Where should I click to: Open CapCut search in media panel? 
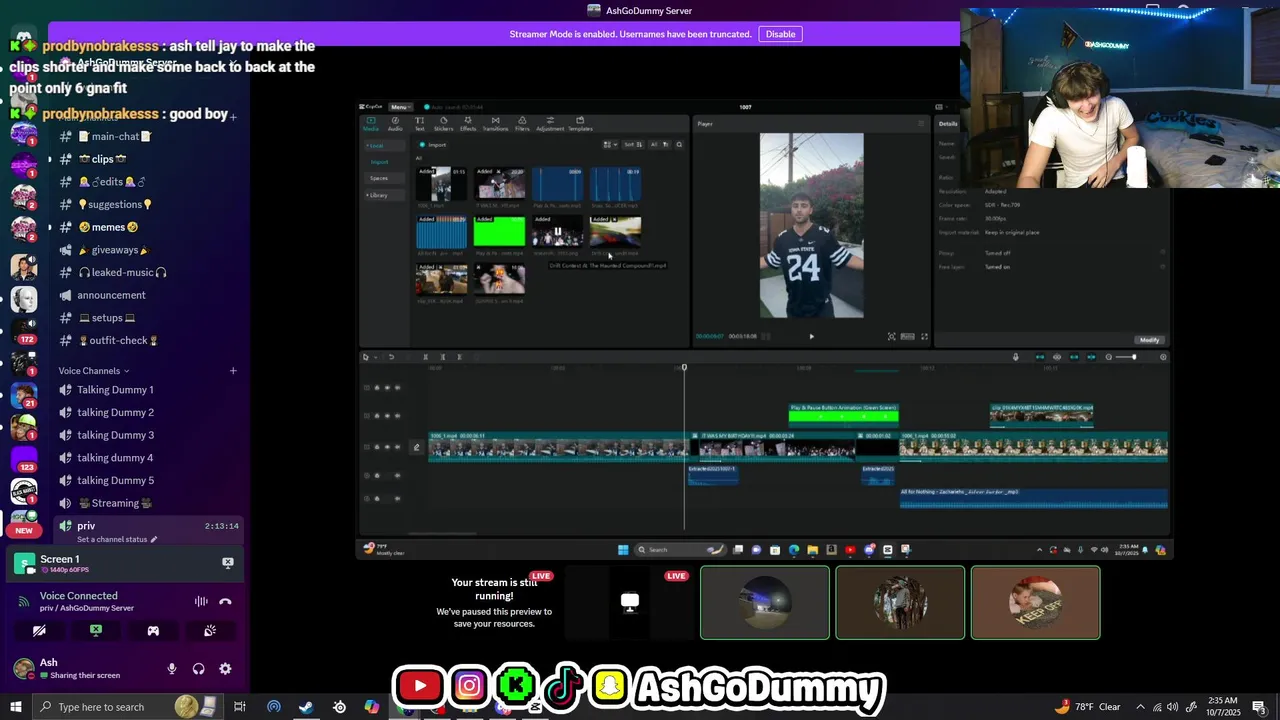[x=679, y=145]
